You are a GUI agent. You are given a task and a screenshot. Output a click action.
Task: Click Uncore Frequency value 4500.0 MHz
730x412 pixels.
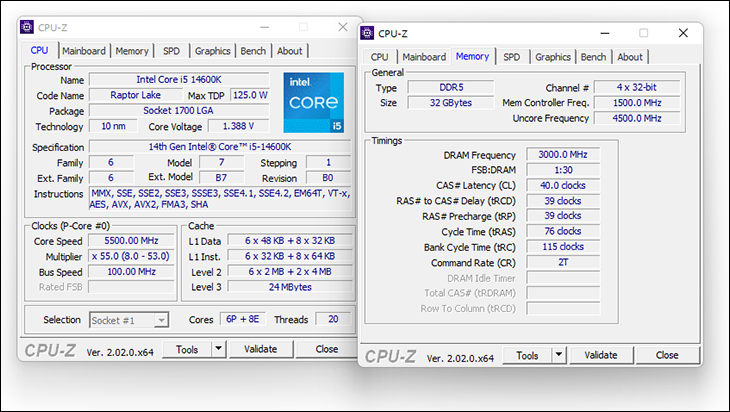636,118
